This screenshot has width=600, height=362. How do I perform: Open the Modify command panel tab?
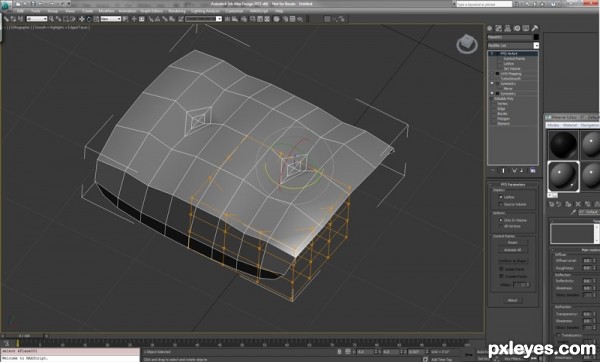click(x=499, y=28)
